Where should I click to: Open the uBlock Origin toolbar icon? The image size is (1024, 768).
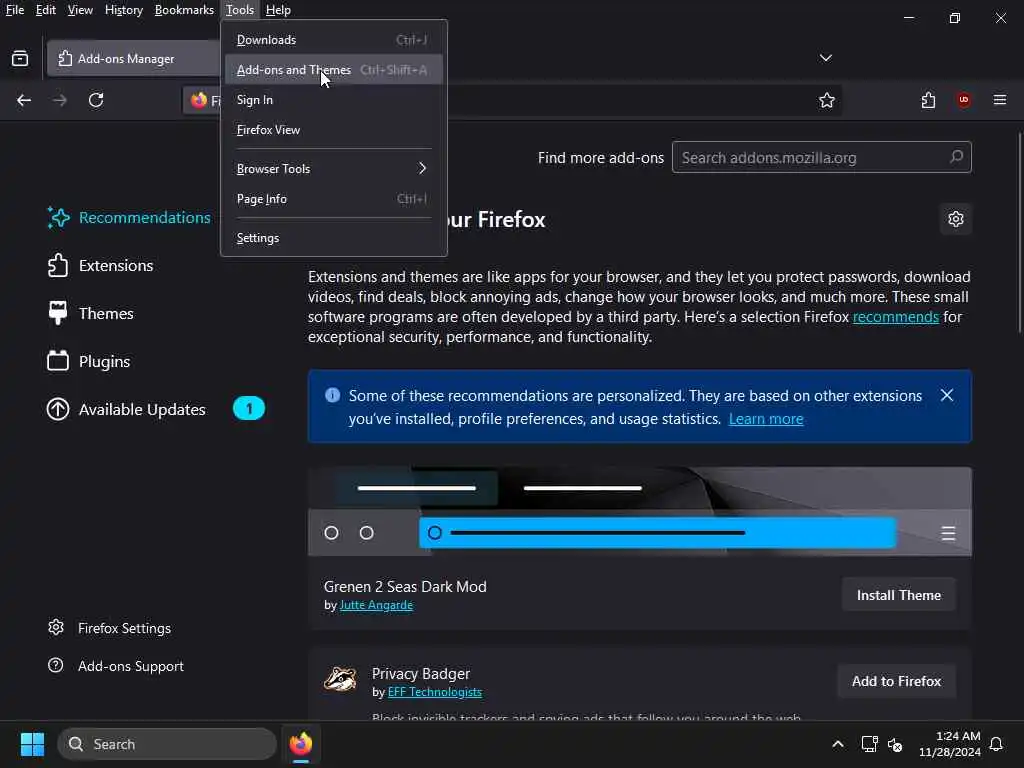coord(964,100)
